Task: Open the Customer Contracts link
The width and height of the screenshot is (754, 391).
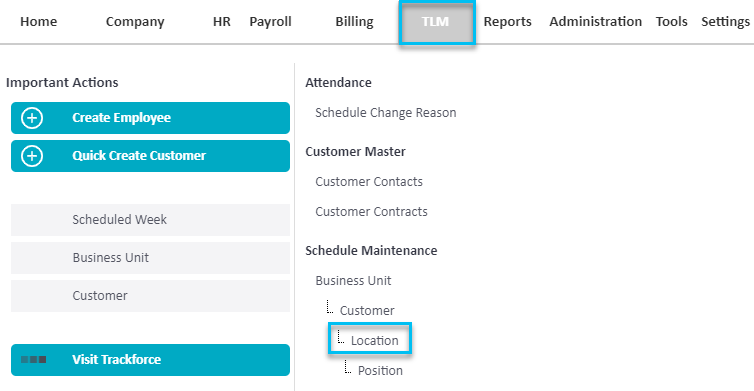Action: (x=371, y=212)
